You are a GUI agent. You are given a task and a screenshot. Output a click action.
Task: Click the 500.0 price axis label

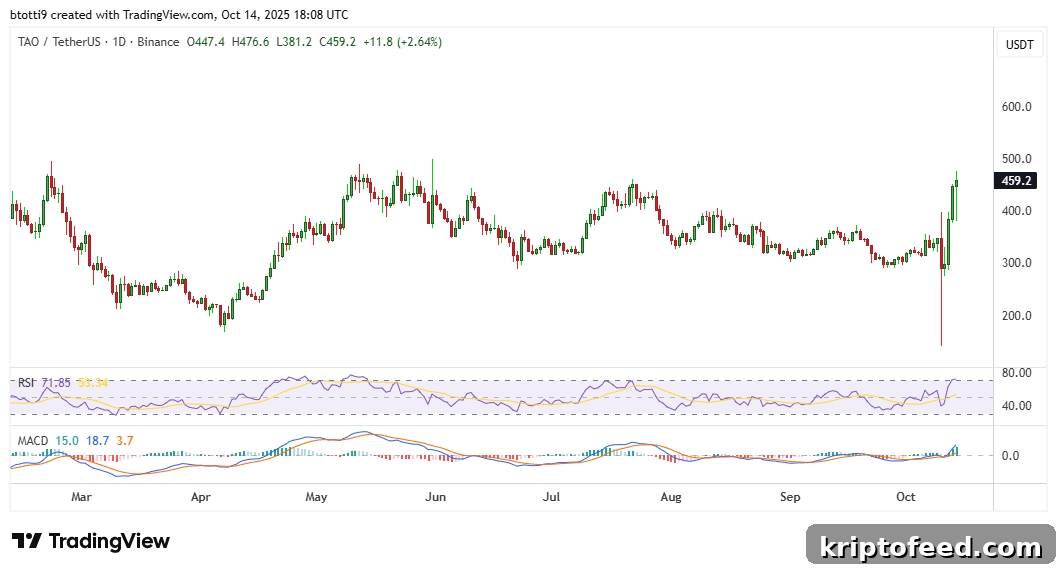[1017, 159]
